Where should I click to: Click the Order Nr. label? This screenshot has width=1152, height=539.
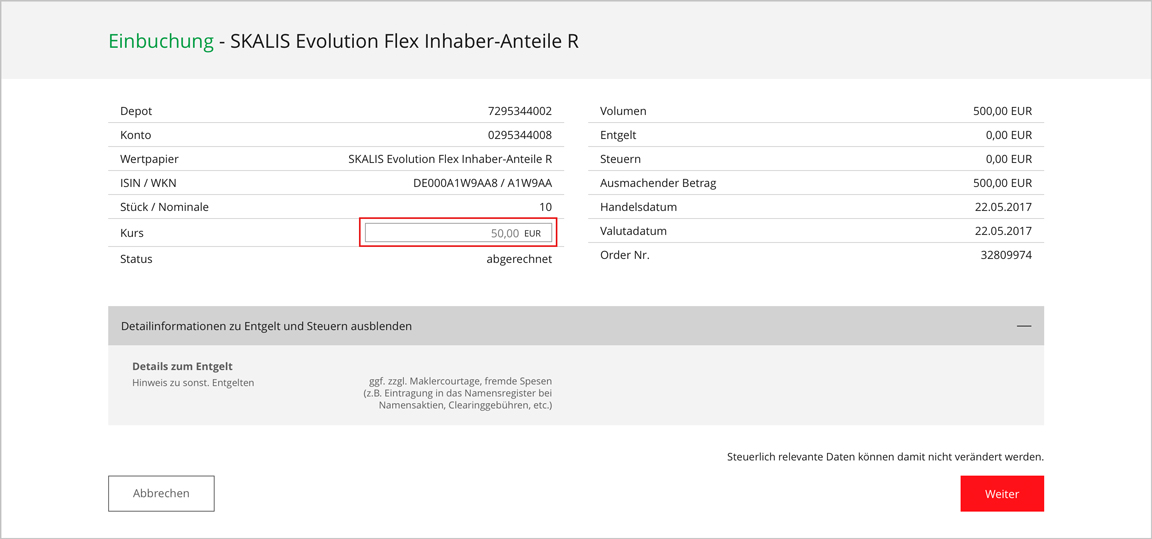(x=625, y=256)
